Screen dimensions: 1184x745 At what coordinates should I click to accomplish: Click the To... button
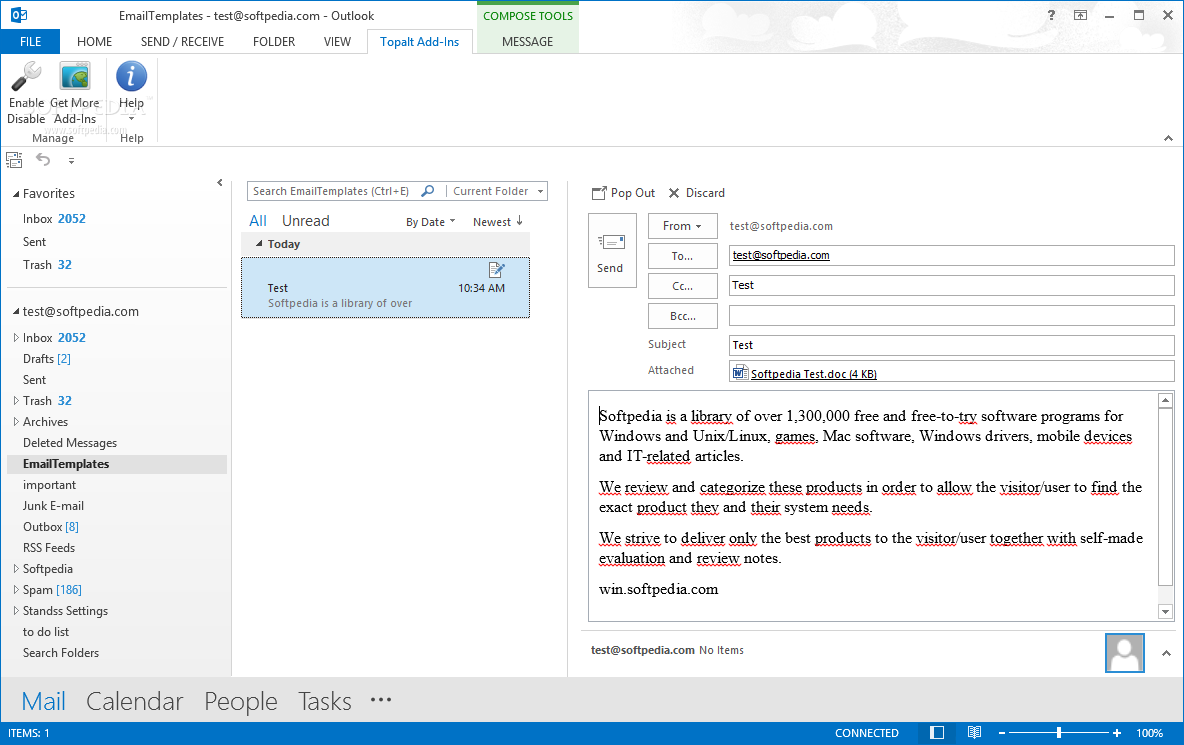[x=683, y=256]
